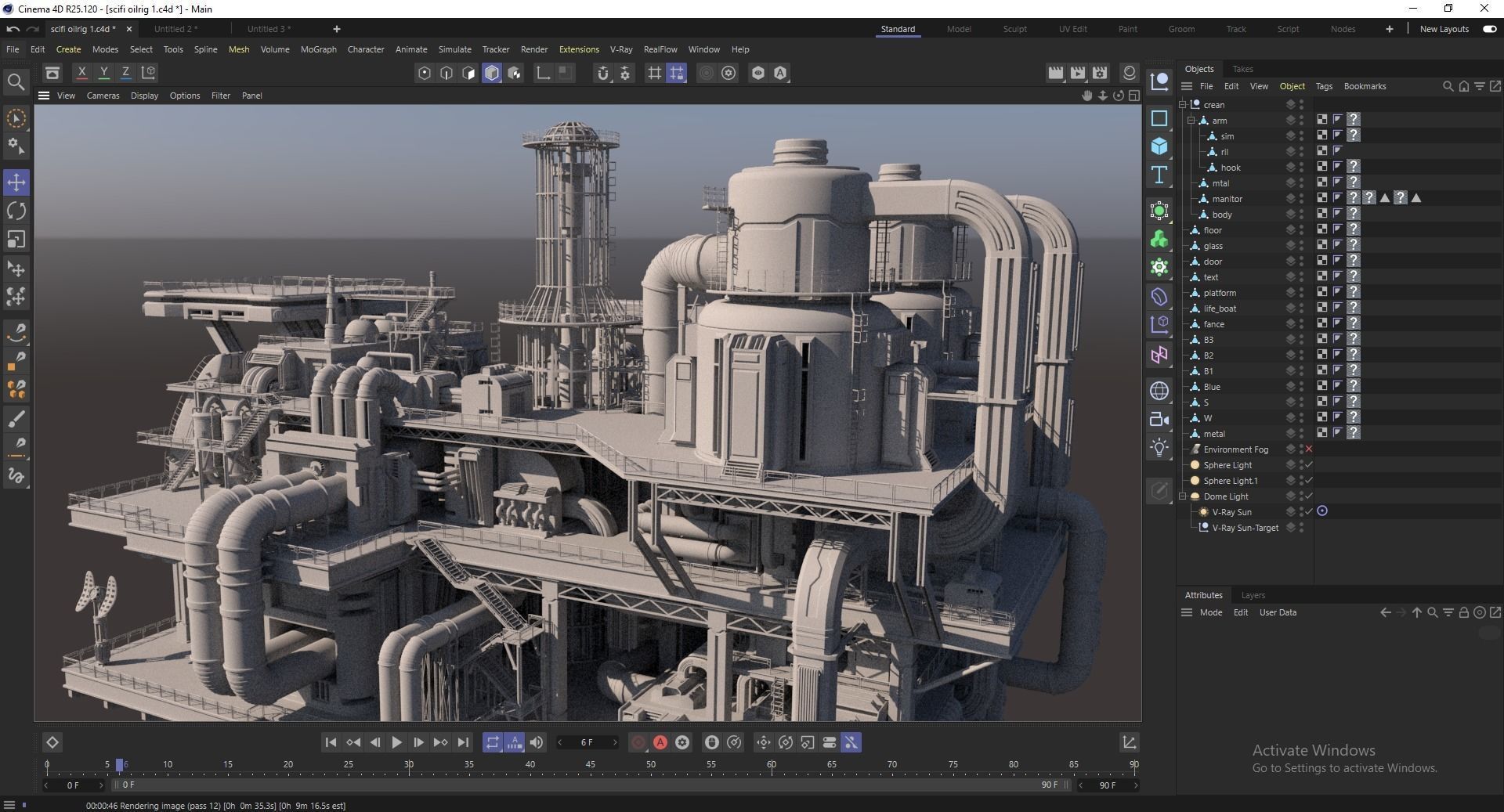Render active view clapperboard icon
Image resolution: width=1504 pixels, height=812 pixels.
[x=1056, y=73]
